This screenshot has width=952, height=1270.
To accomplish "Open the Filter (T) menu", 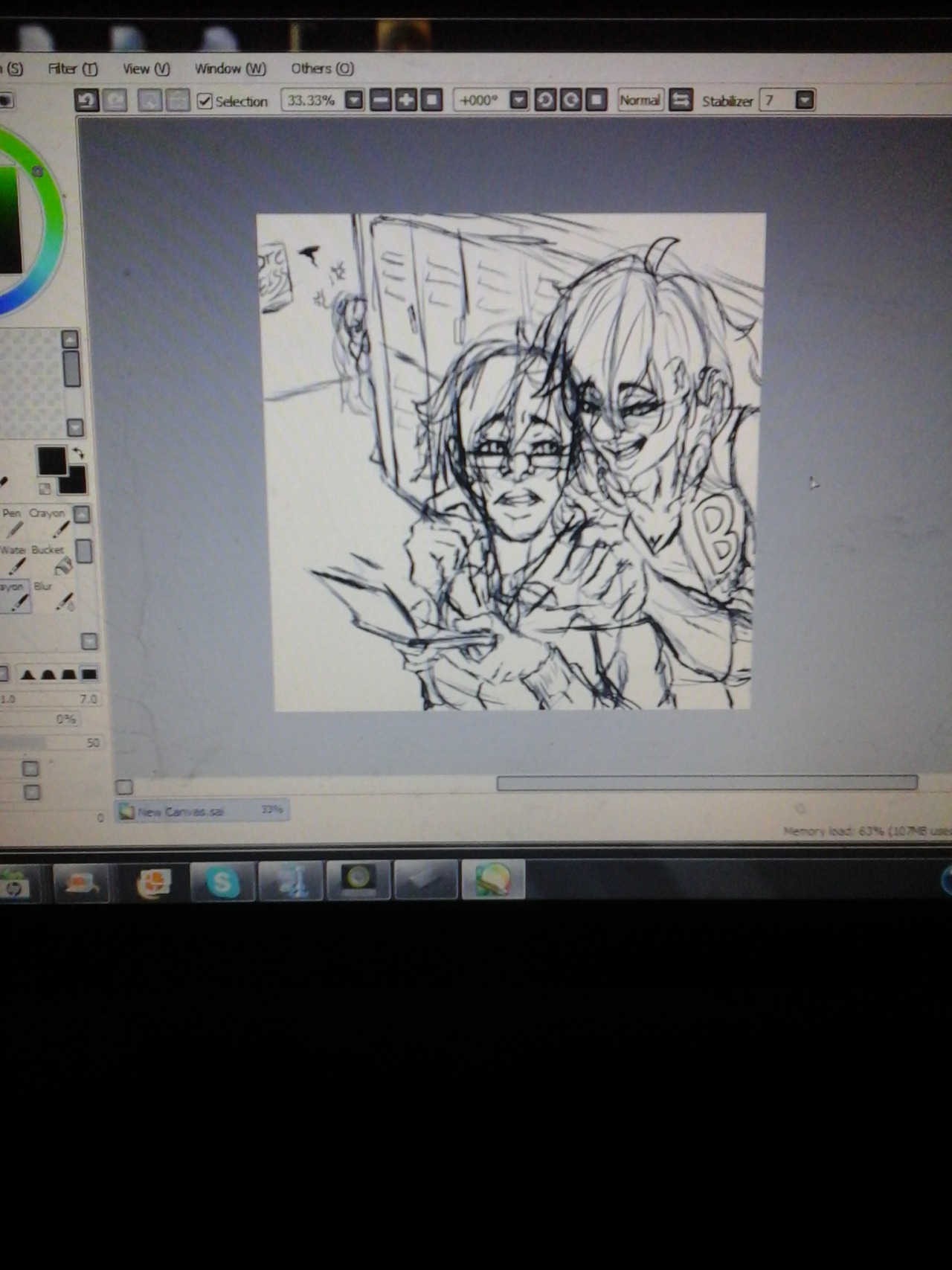I will coord(73,68).
